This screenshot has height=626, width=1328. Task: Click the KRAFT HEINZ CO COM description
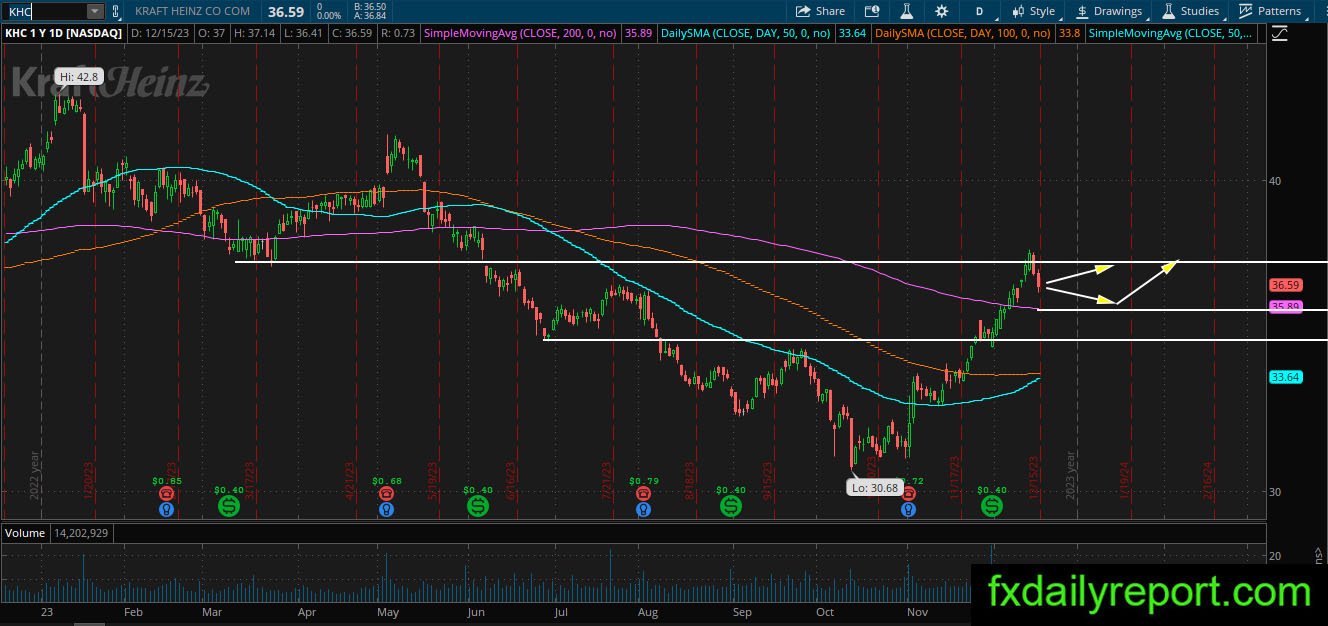tap(192, 12)
